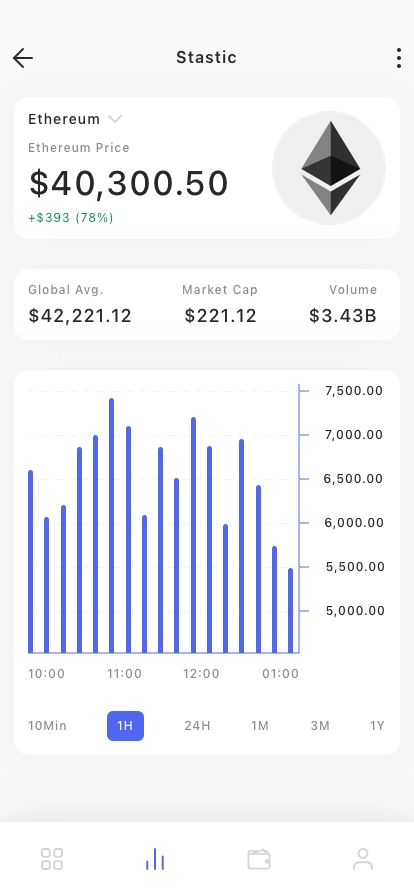Click the 6,000.00 axis label
Screen dimensions: 414x896
(x=354, y=523)
